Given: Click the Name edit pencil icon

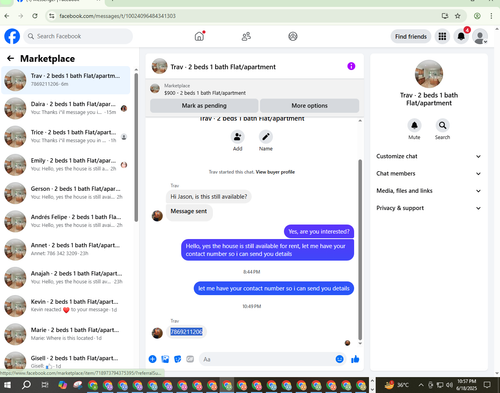Looking at the screenshot, I should coord(266,137).
